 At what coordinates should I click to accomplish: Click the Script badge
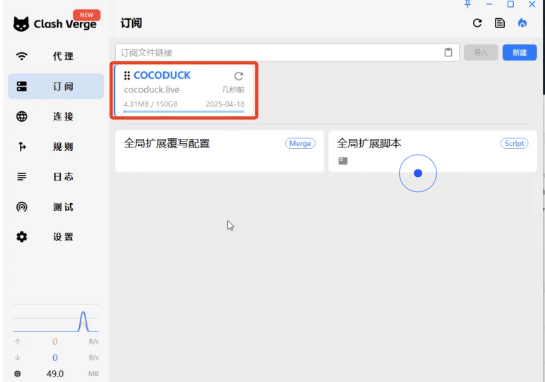(x=514, y=144)
